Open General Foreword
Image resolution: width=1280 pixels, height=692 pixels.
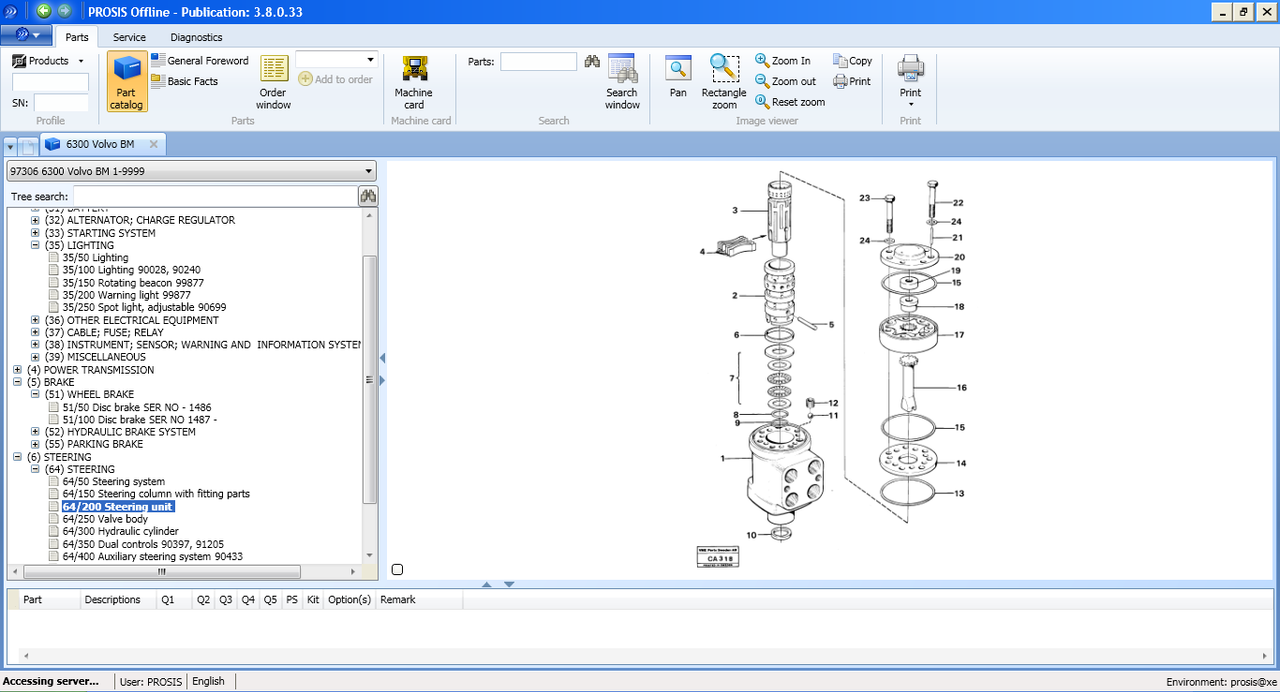[x=200, y=61]
